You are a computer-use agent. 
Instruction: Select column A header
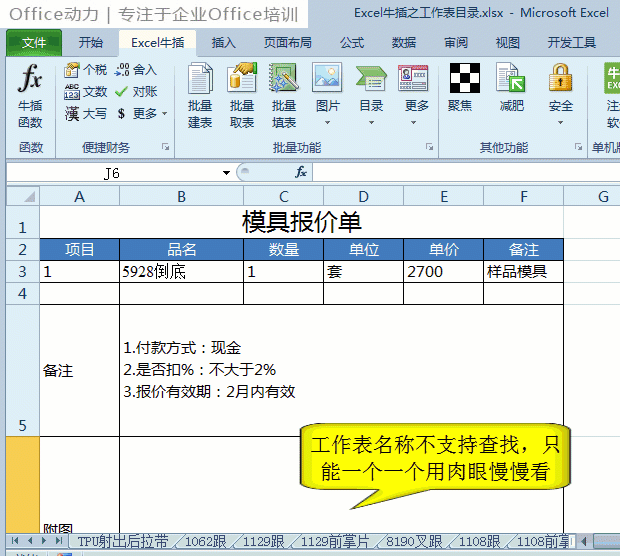(x=79, y=196)
